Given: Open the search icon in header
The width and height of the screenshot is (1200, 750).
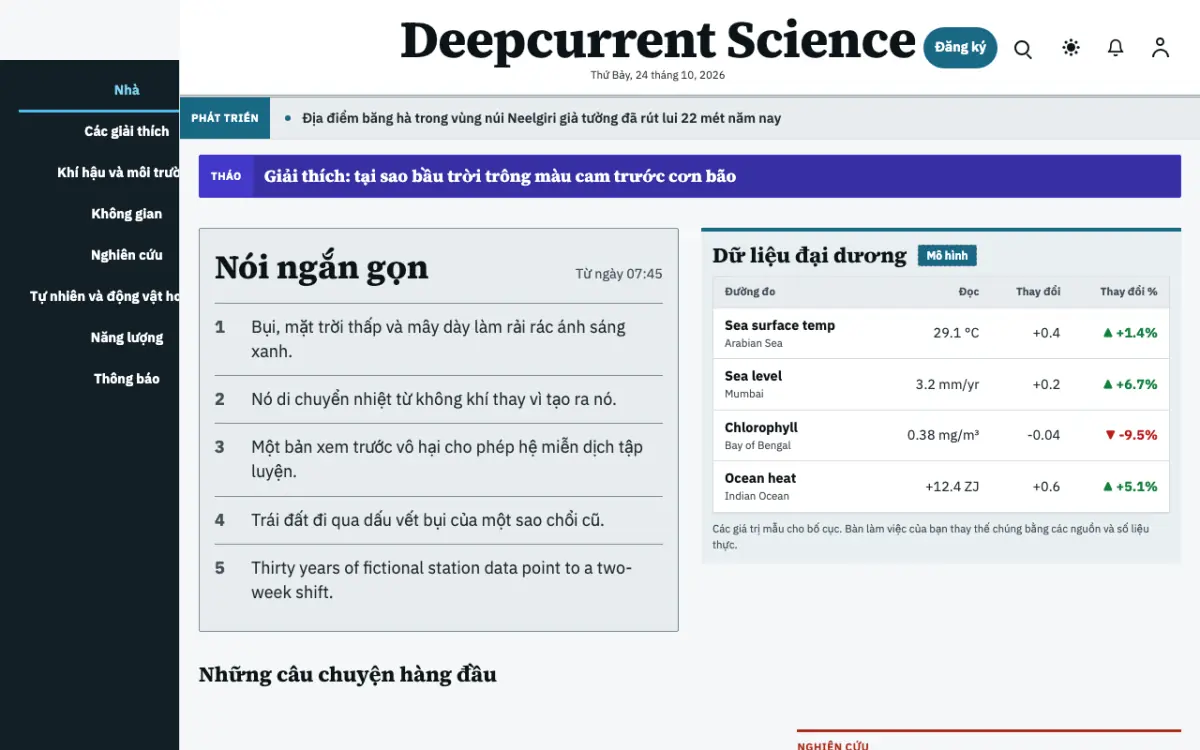Looking at the screenshot, I should pos(1023,48).
